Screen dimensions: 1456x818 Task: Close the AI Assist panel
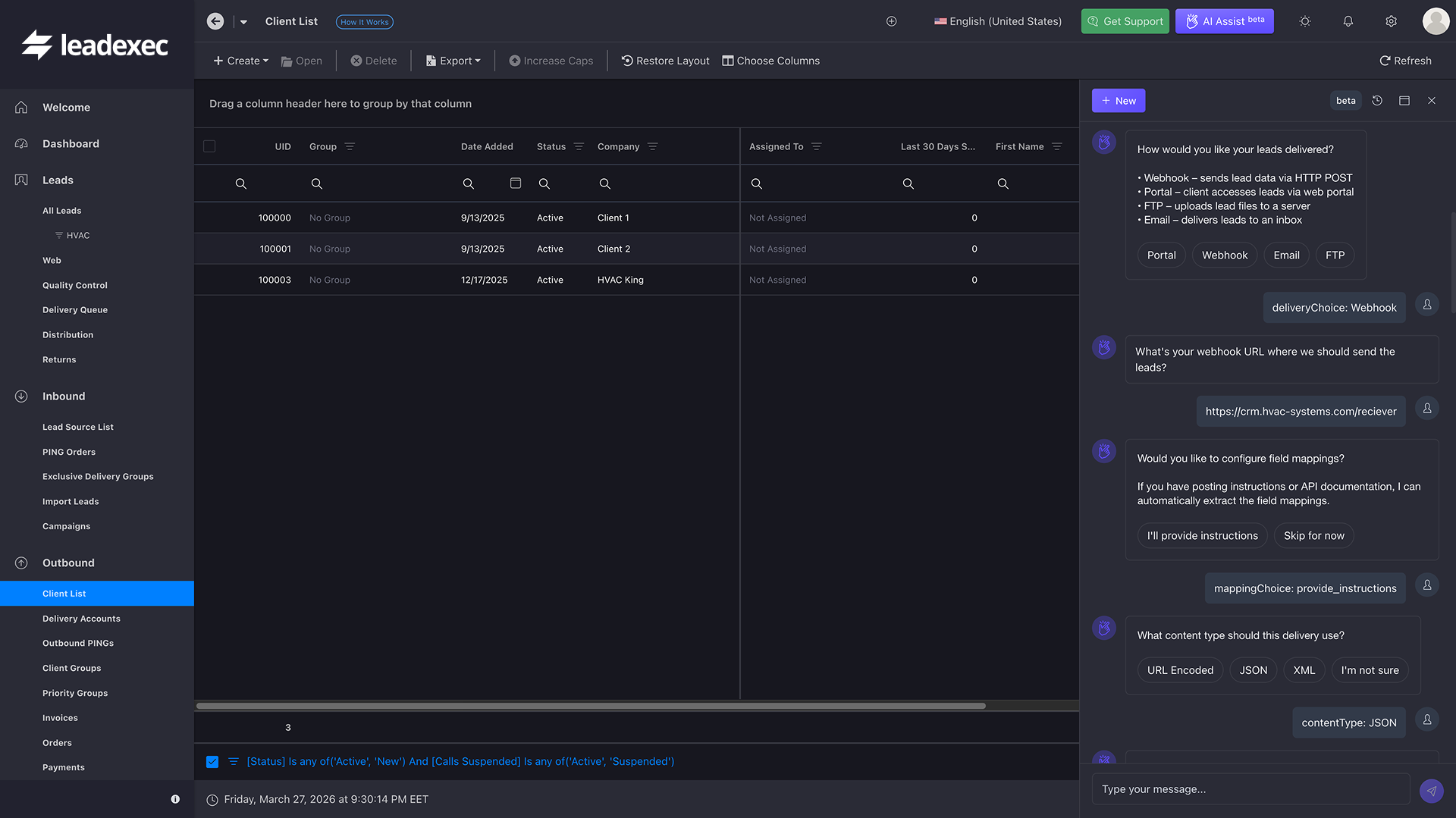coord(1432,101)
